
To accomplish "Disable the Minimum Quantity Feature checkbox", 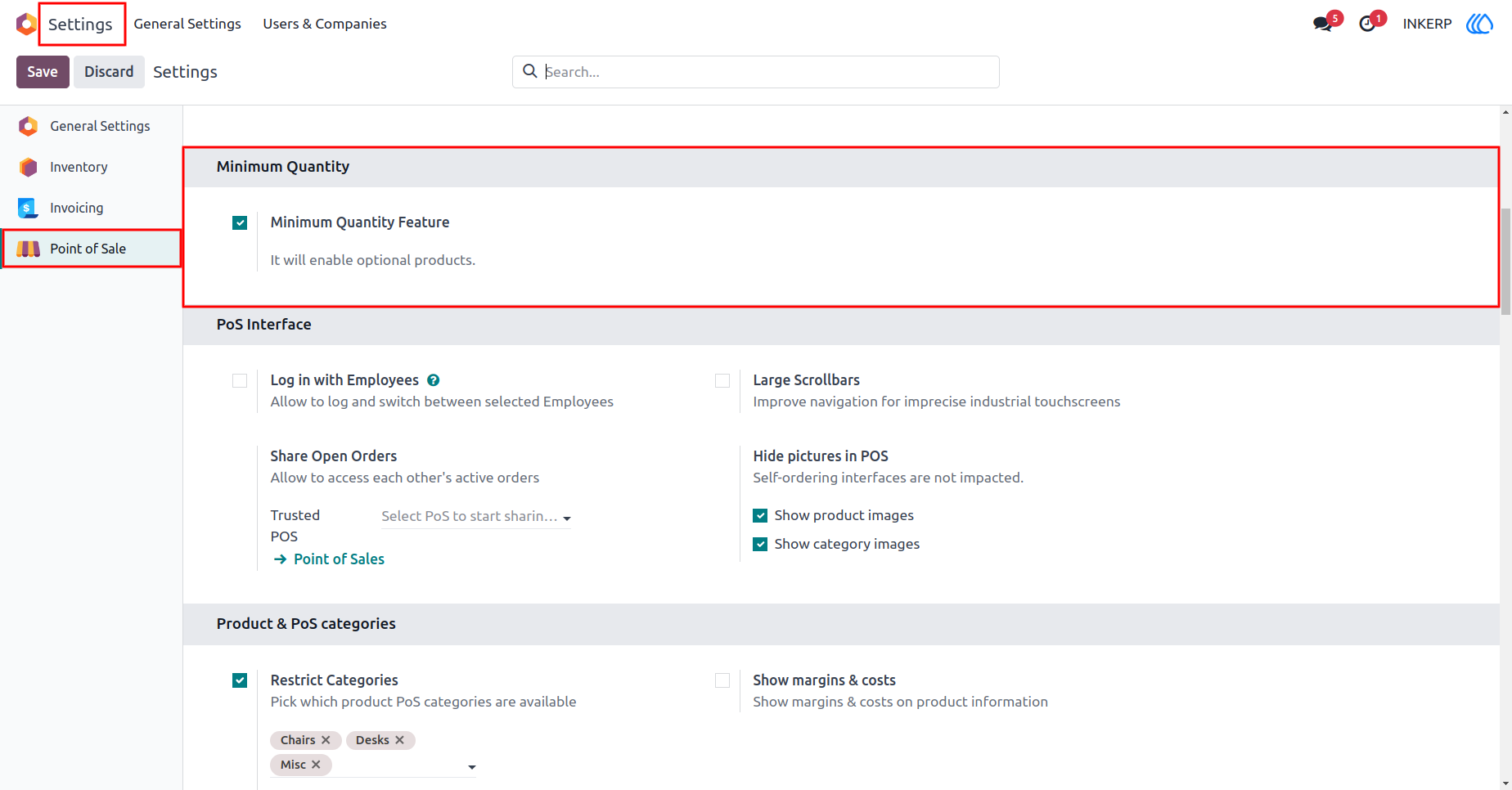I will click(x=240, y=222).
